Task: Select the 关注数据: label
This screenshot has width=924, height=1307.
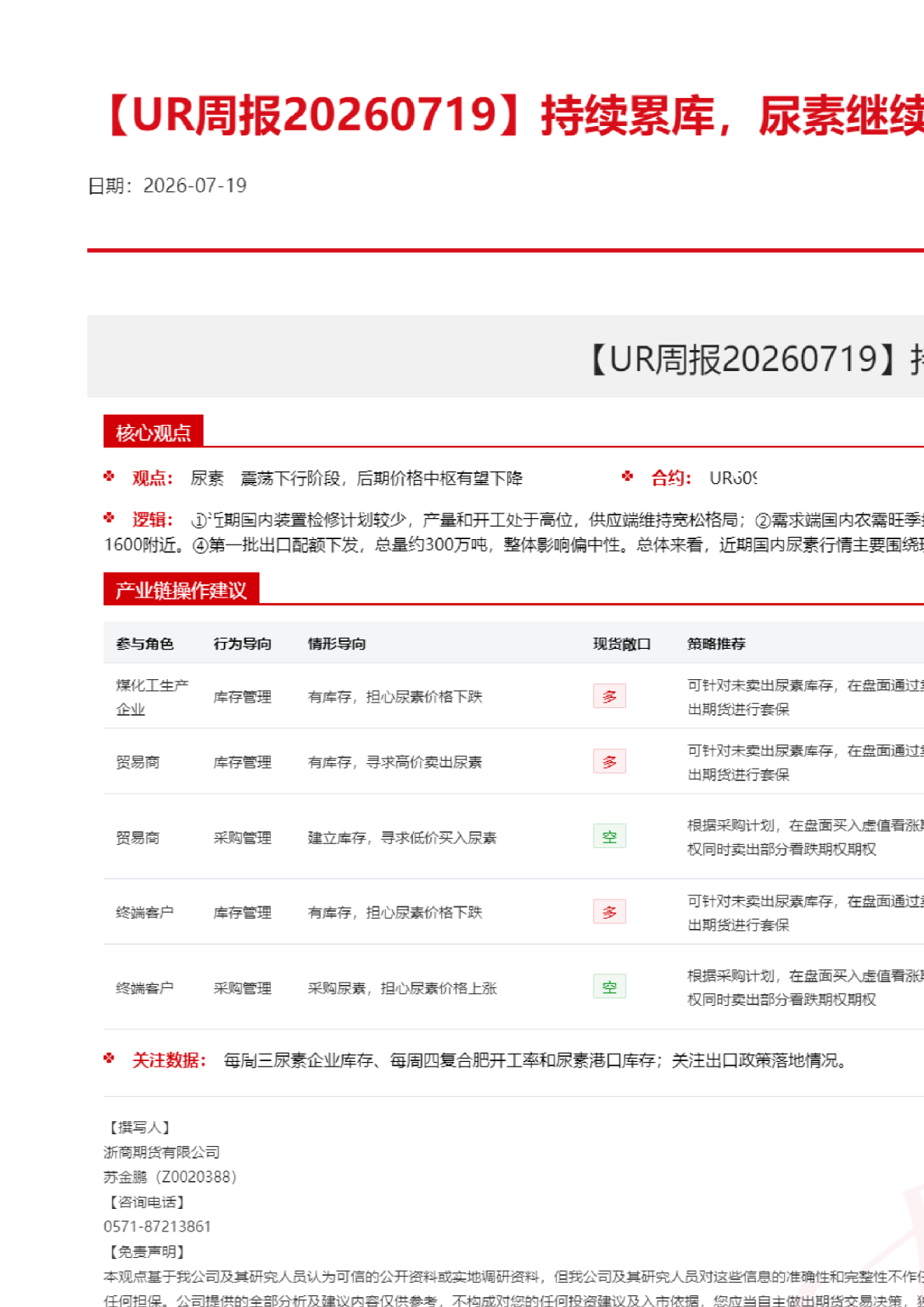Action: 169,1060
